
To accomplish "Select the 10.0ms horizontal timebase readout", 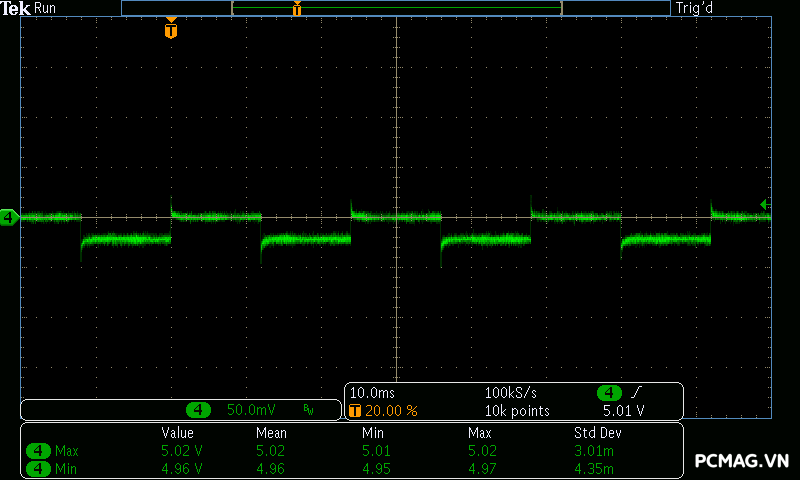I will click(x=372, y=393).
